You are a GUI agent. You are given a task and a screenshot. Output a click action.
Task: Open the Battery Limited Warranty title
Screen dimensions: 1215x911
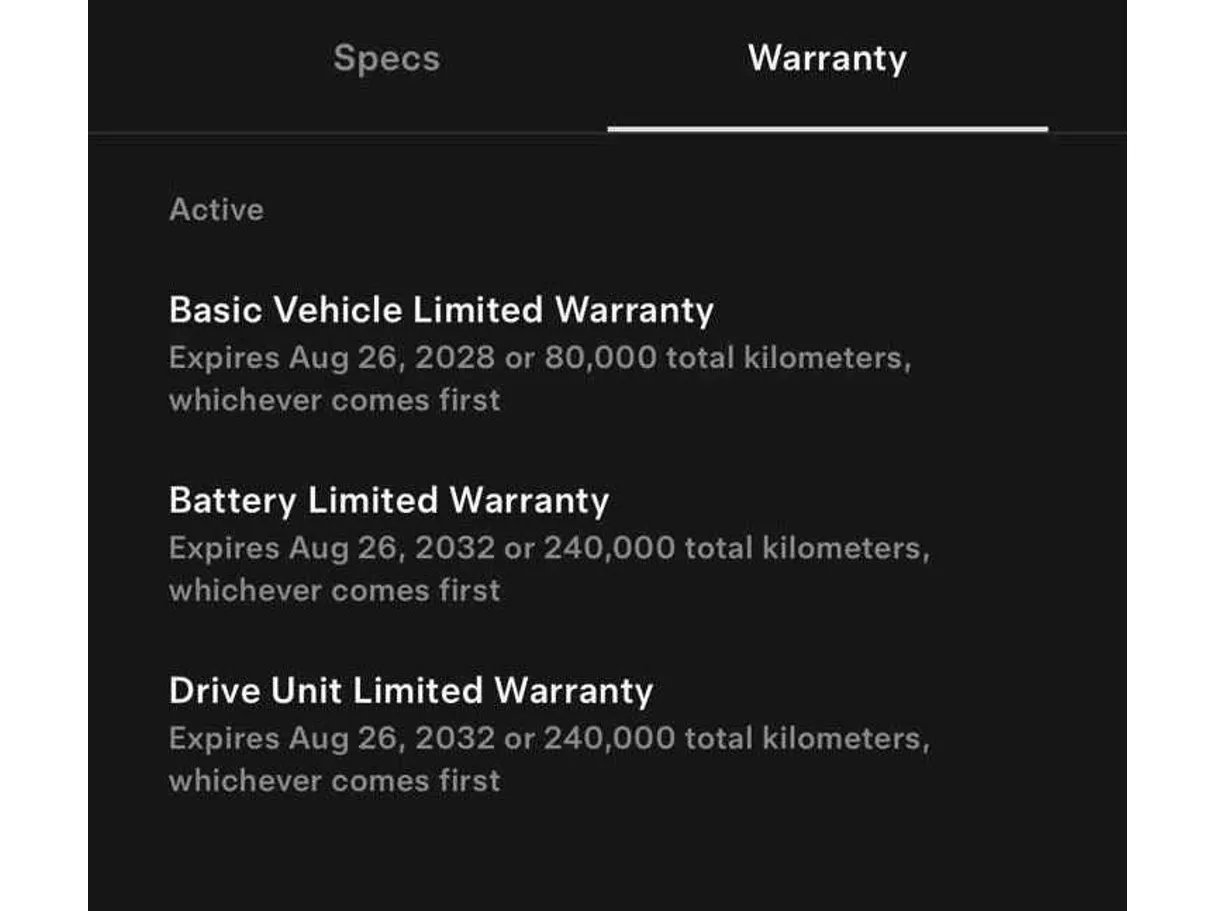[389, 500]
